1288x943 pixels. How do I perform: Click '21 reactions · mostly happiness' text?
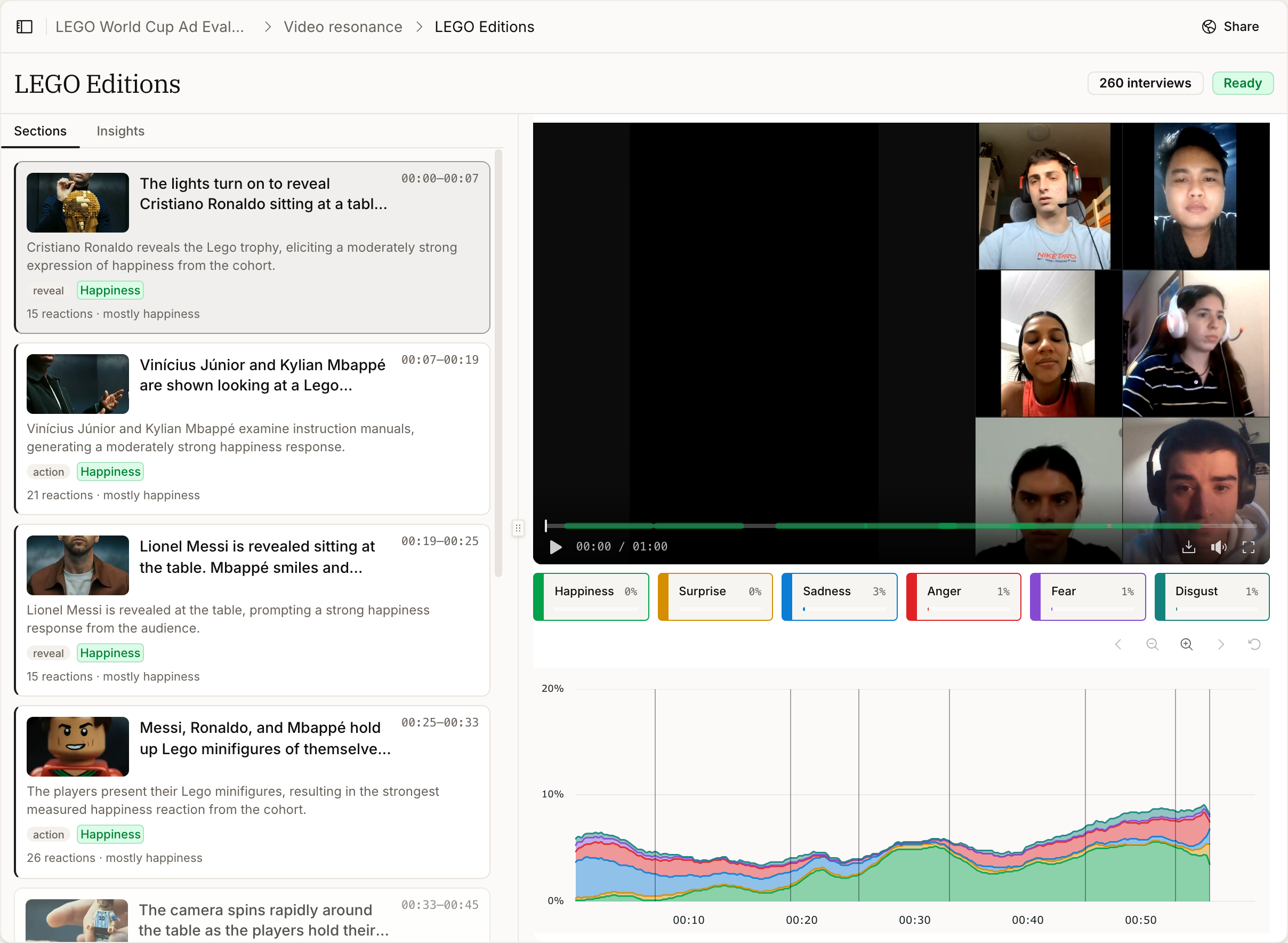pyautogui.click(x=113, y=496)
